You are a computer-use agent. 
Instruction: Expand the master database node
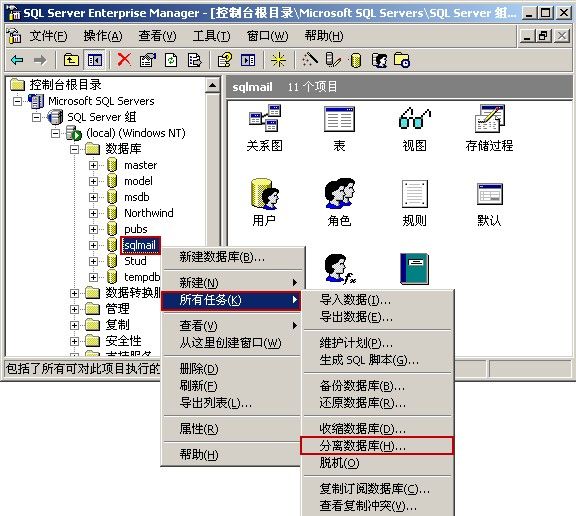[93, 165]
